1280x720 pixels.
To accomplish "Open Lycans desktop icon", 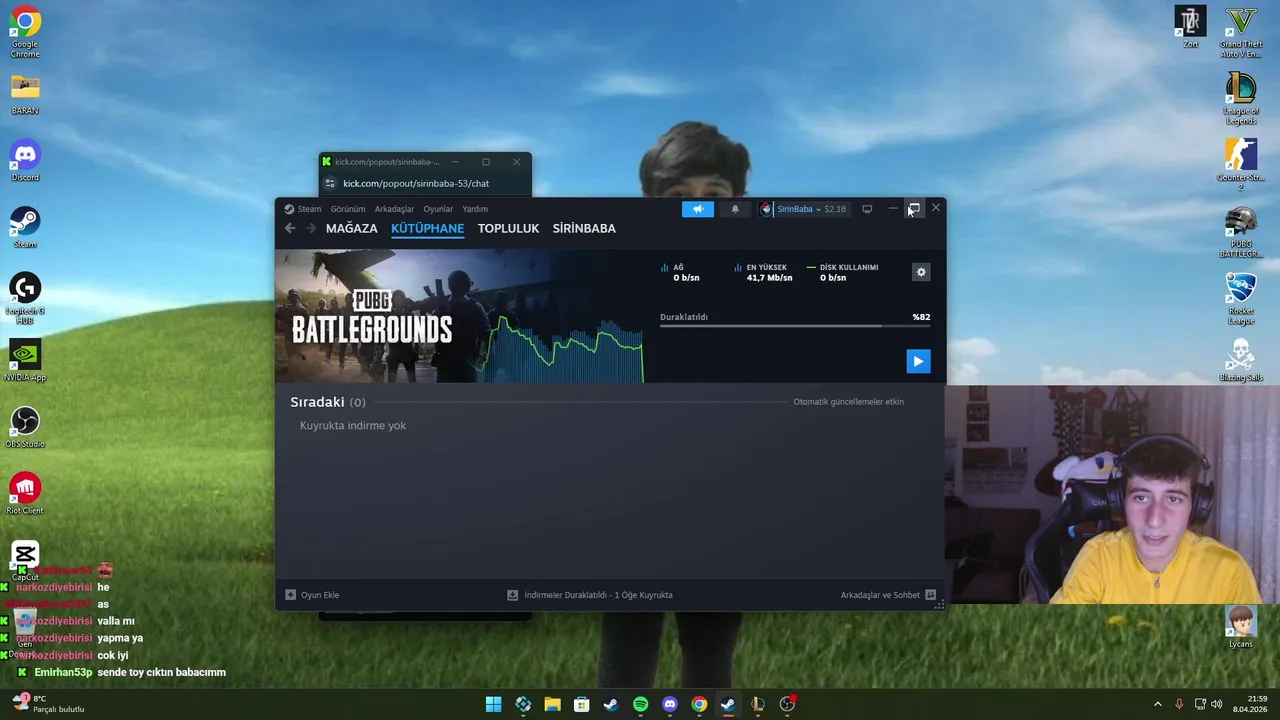I will (x=1241, y=628).
